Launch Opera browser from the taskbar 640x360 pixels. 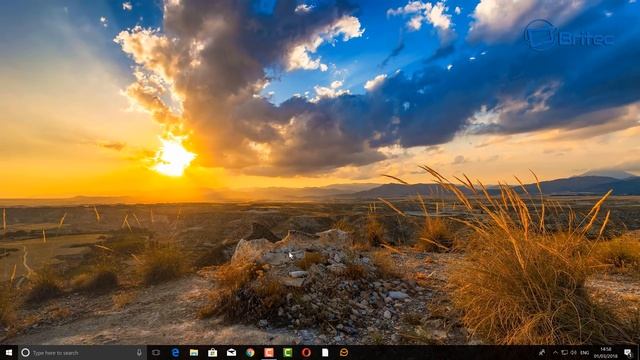pyautogui.click(x=307, y=353)
